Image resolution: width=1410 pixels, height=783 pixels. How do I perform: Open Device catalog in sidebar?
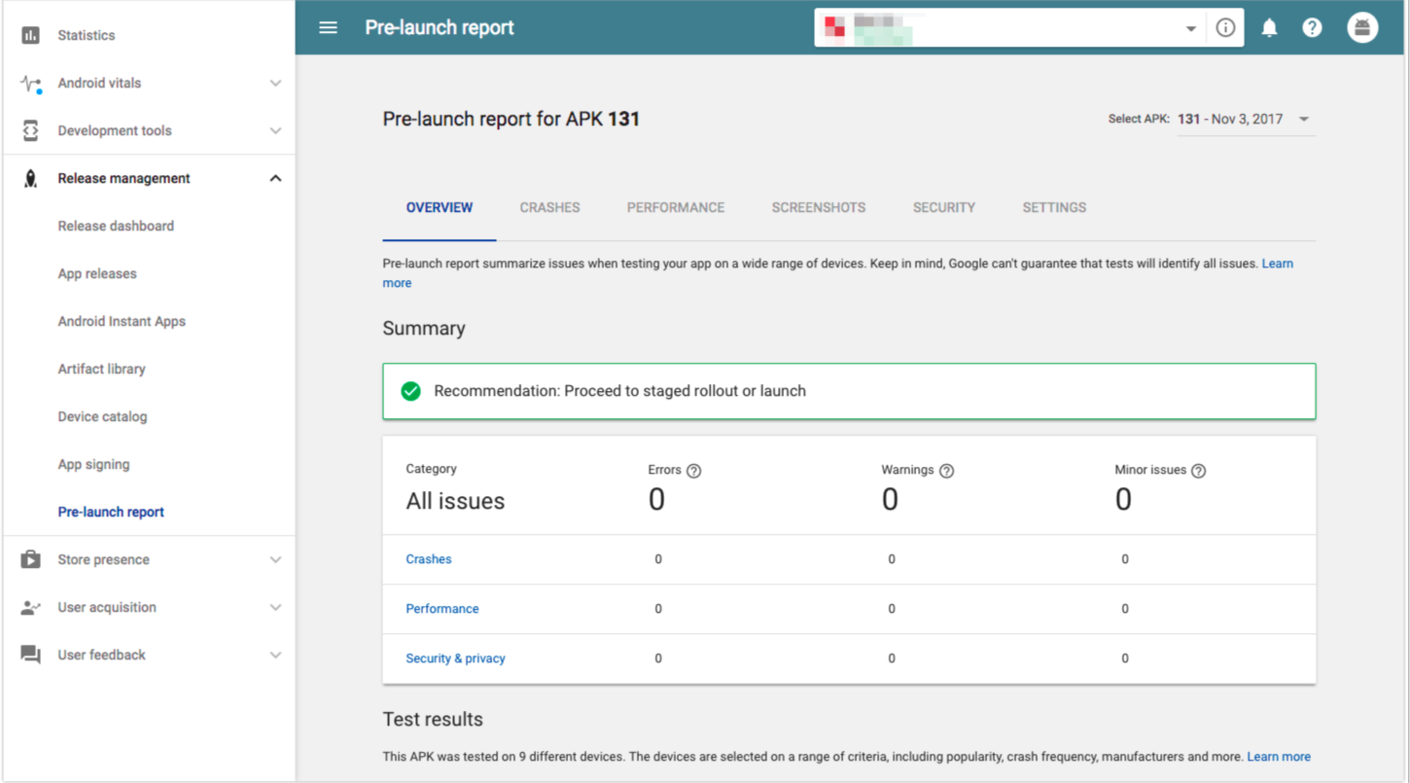tap(102, 417)
